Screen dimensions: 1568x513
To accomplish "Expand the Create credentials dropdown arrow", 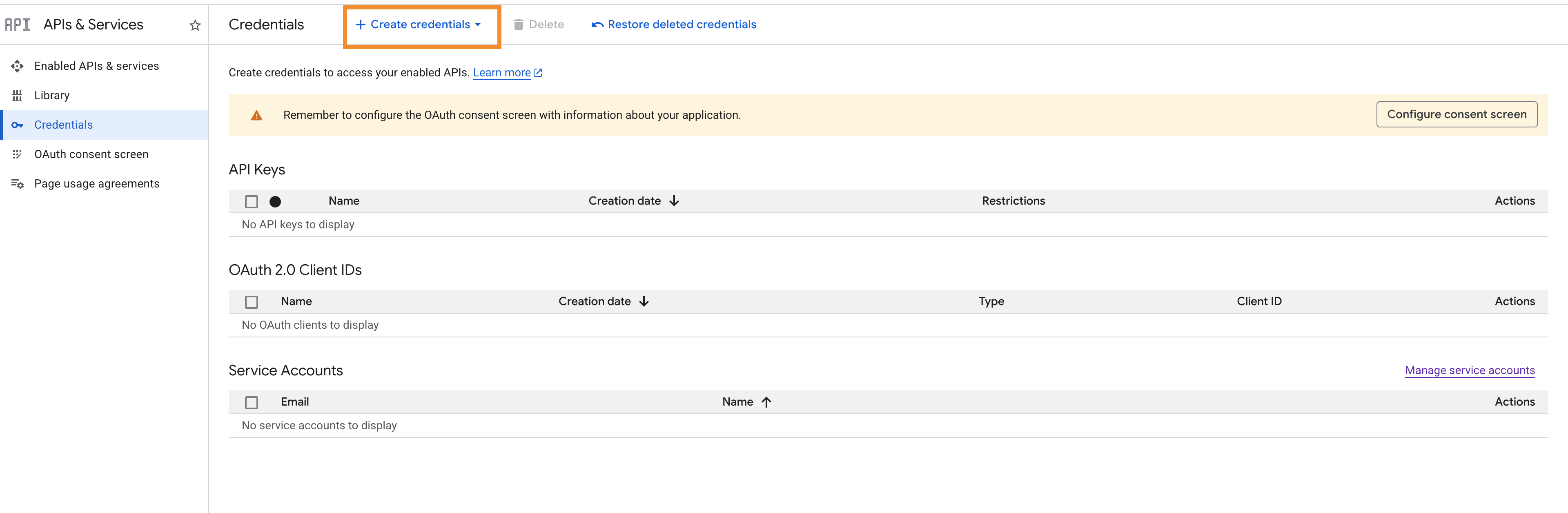I will click(x=478, y=25).
